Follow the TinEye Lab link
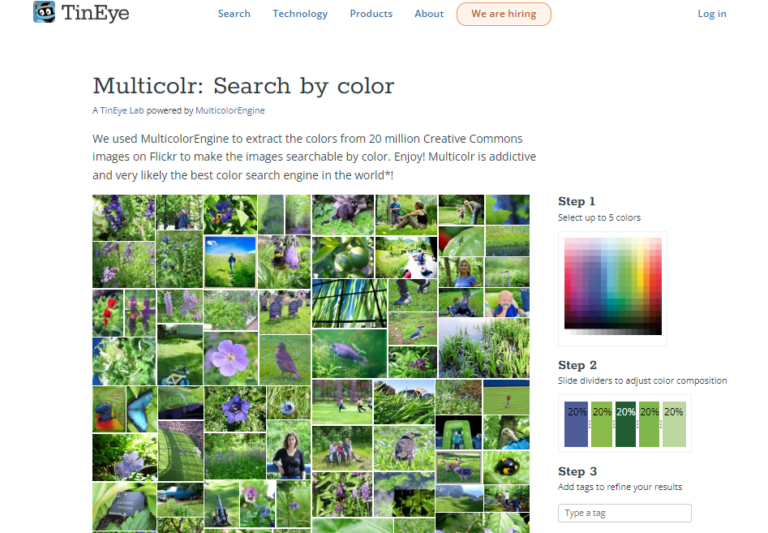This screenshot has height=533, width=768. point(122,111)
